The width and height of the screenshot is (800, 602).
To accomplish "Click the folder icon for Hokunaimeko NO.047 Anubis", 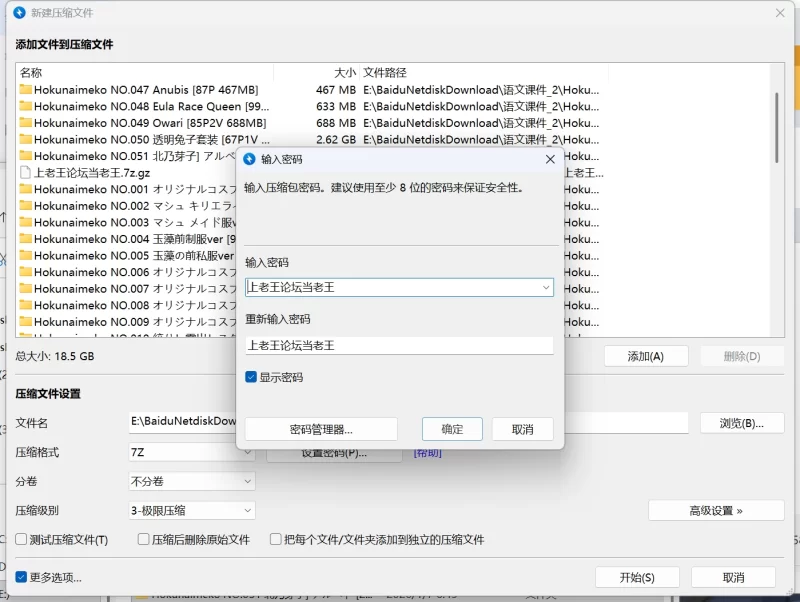I will click(26, 90).
